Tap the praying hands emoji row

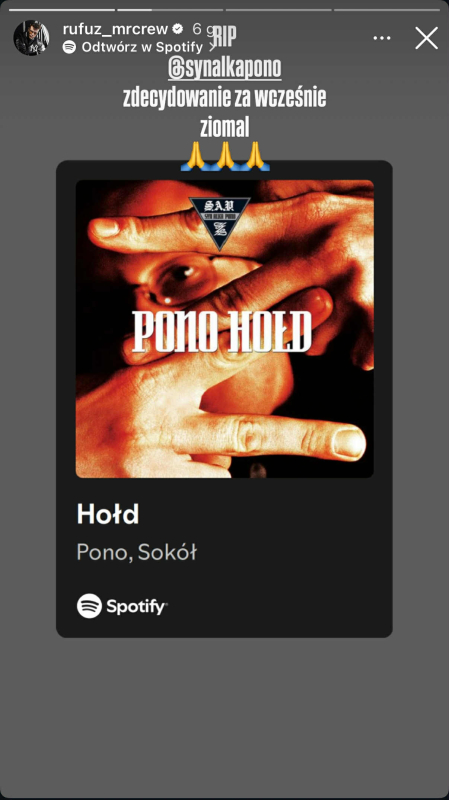coord(225,156)
